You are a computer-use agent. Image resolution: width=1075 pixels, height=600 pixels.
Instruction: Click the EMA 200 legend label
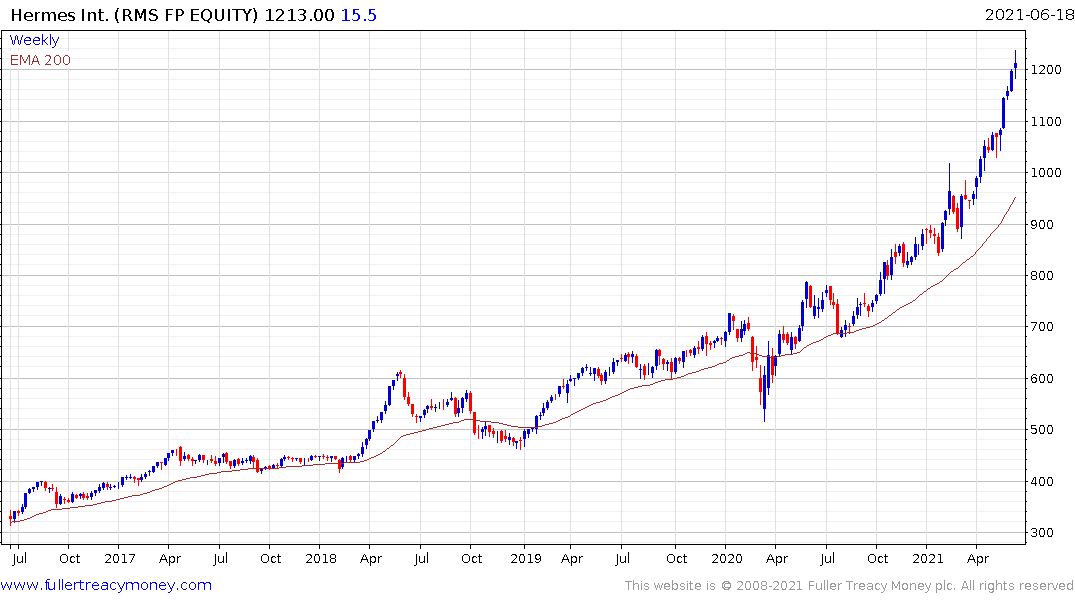[40, 60]
